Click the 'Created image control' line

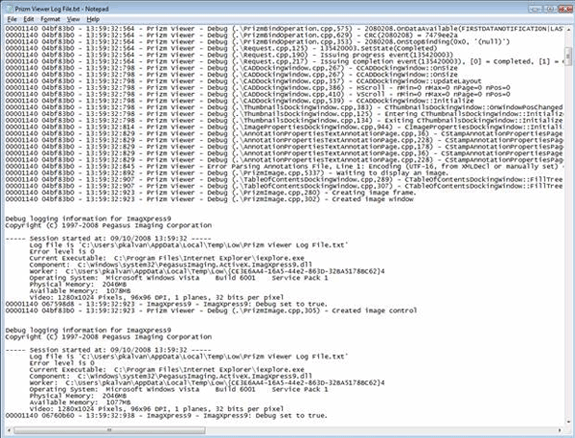(x=211, y=311)
